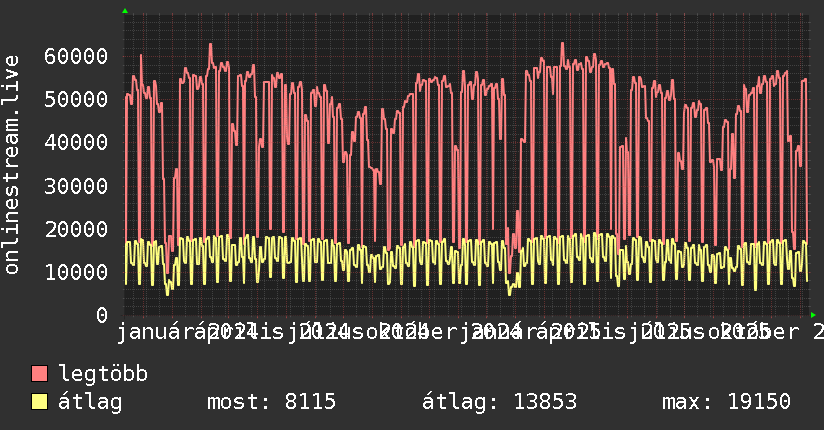Click the 'most: 8115' statistic

[271, 402]
